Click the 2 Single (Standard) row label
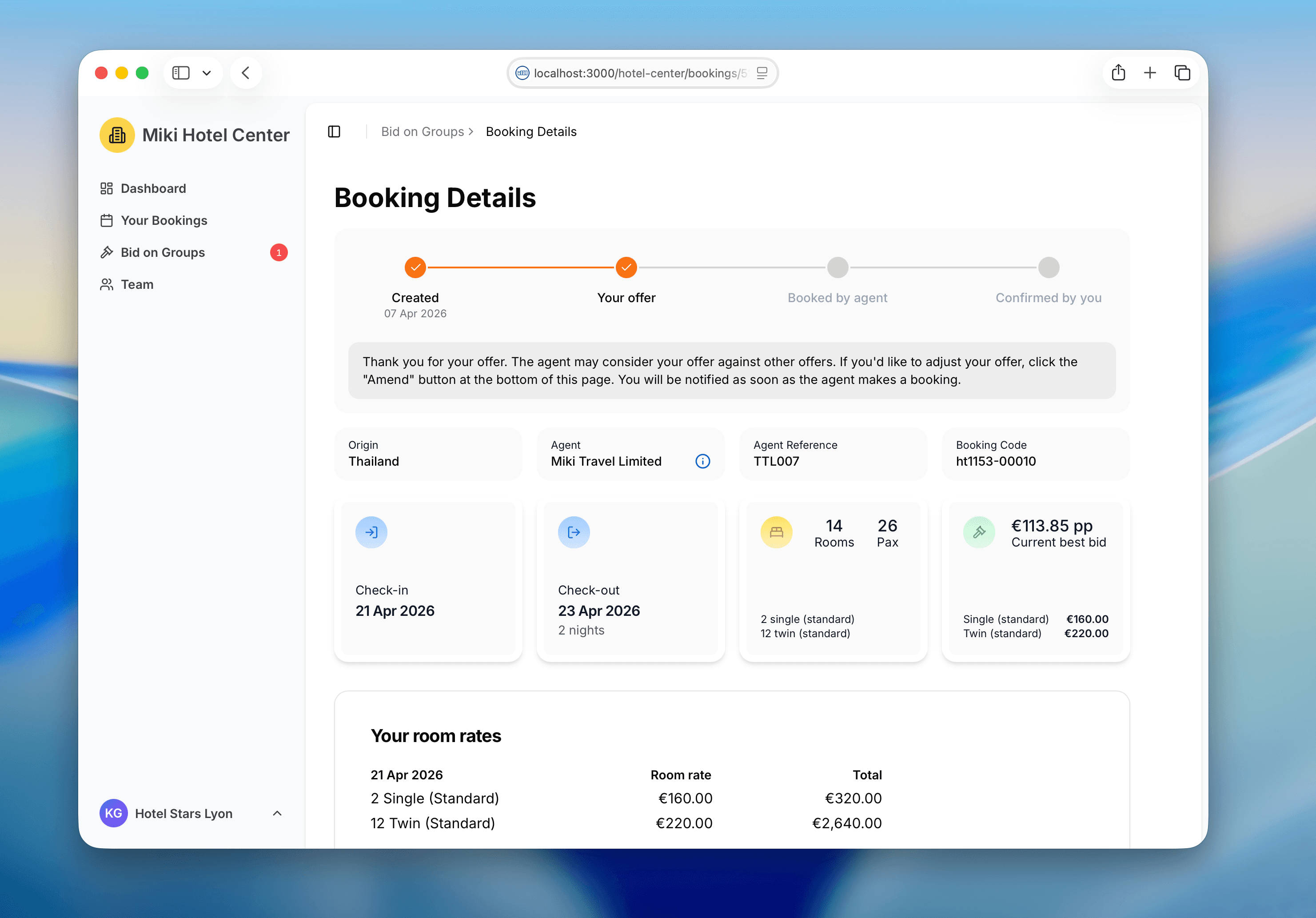Screen dimensions: 1316x918 tap(435, 798)
